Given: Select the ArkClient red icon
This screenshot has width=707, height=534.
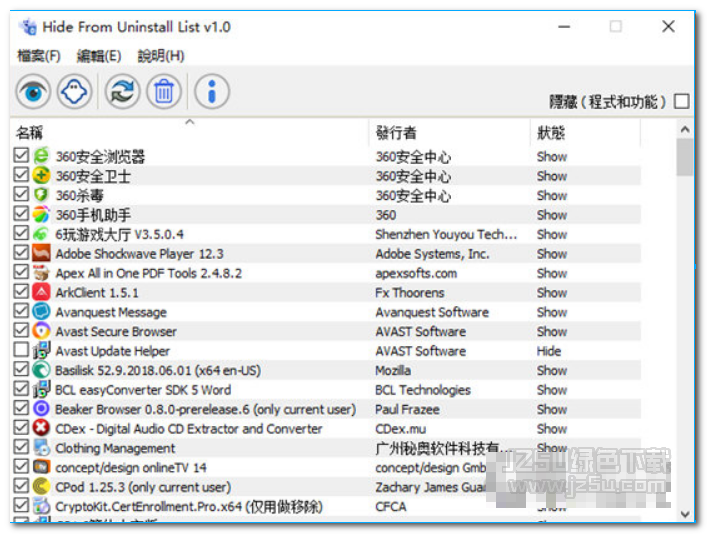Looking at the screenshot, I should [41, 292].
